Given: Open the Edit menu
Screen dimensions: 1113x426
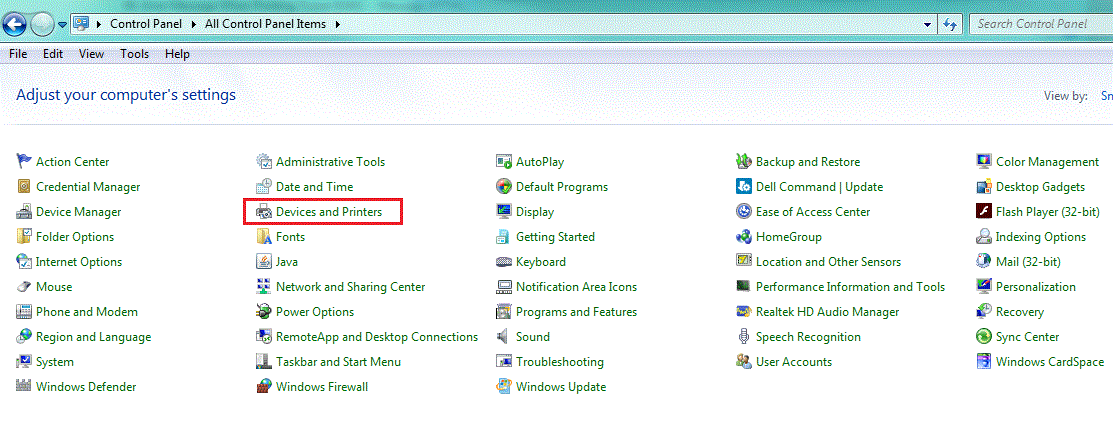Looking at the screenshot, I should click(x=53, y=54).
